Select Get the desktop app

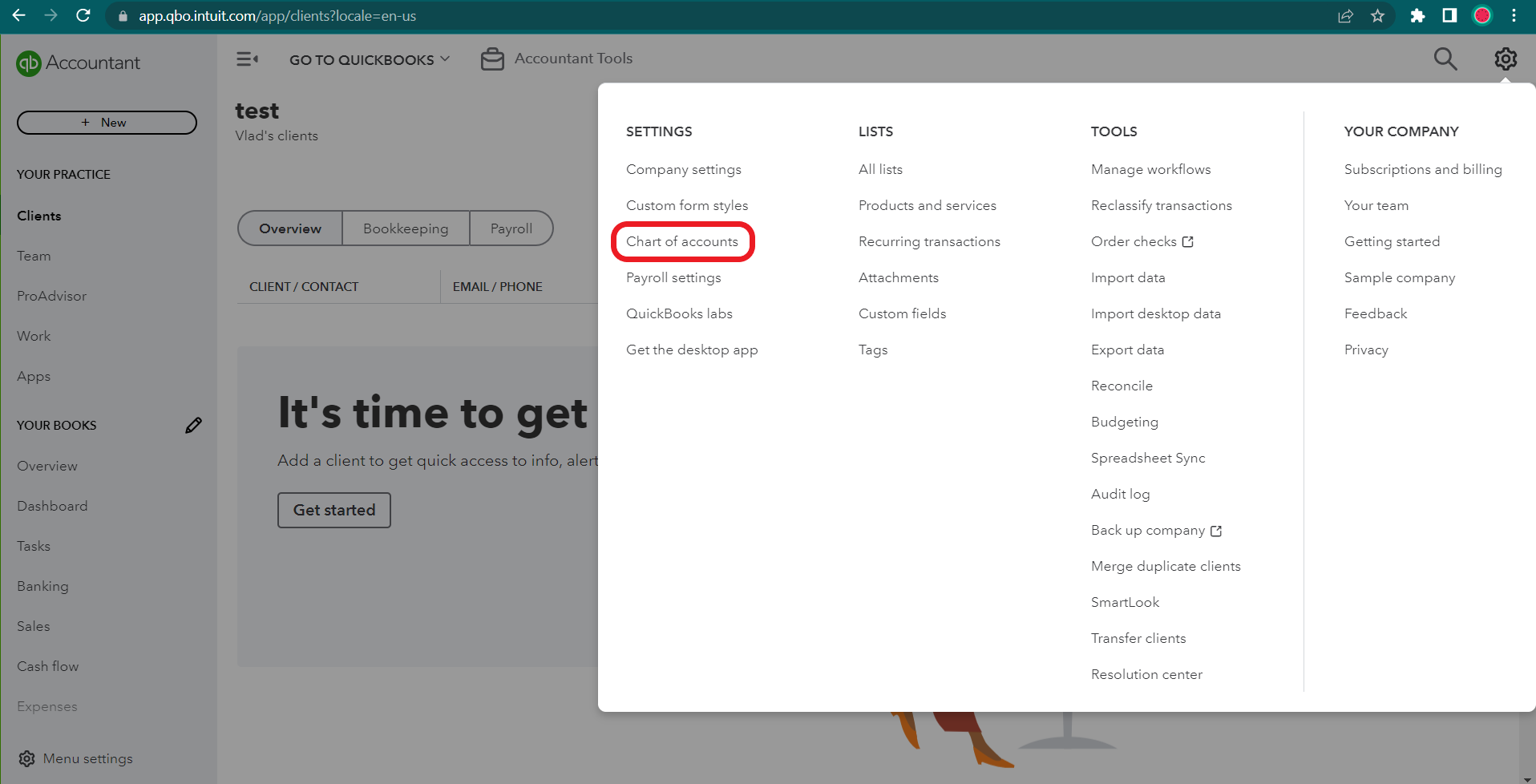coord(692,350)
